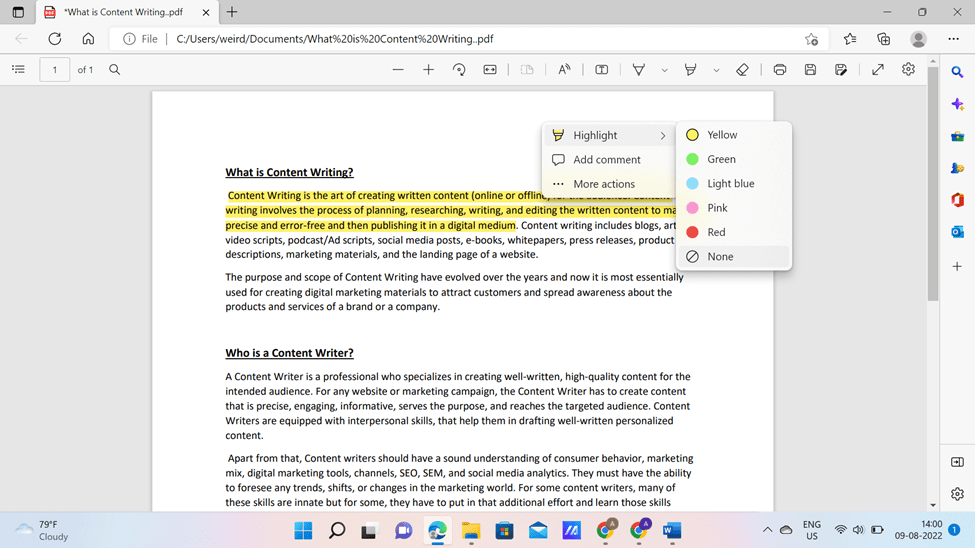Click the Add text icon
The height and width of the screenshot is (548, 975).
click(x=601, y=70)
